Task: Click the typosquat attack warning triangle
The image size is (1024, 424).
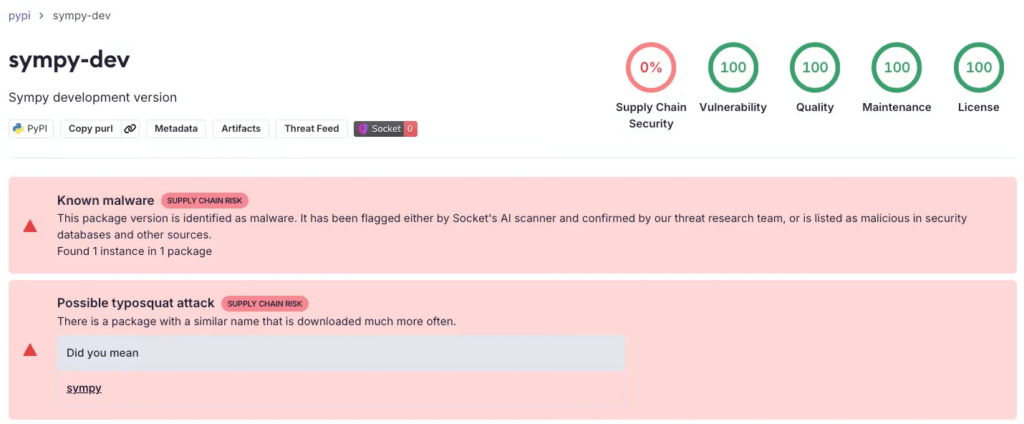Action: pyautogui.click(x=30, y=350)
